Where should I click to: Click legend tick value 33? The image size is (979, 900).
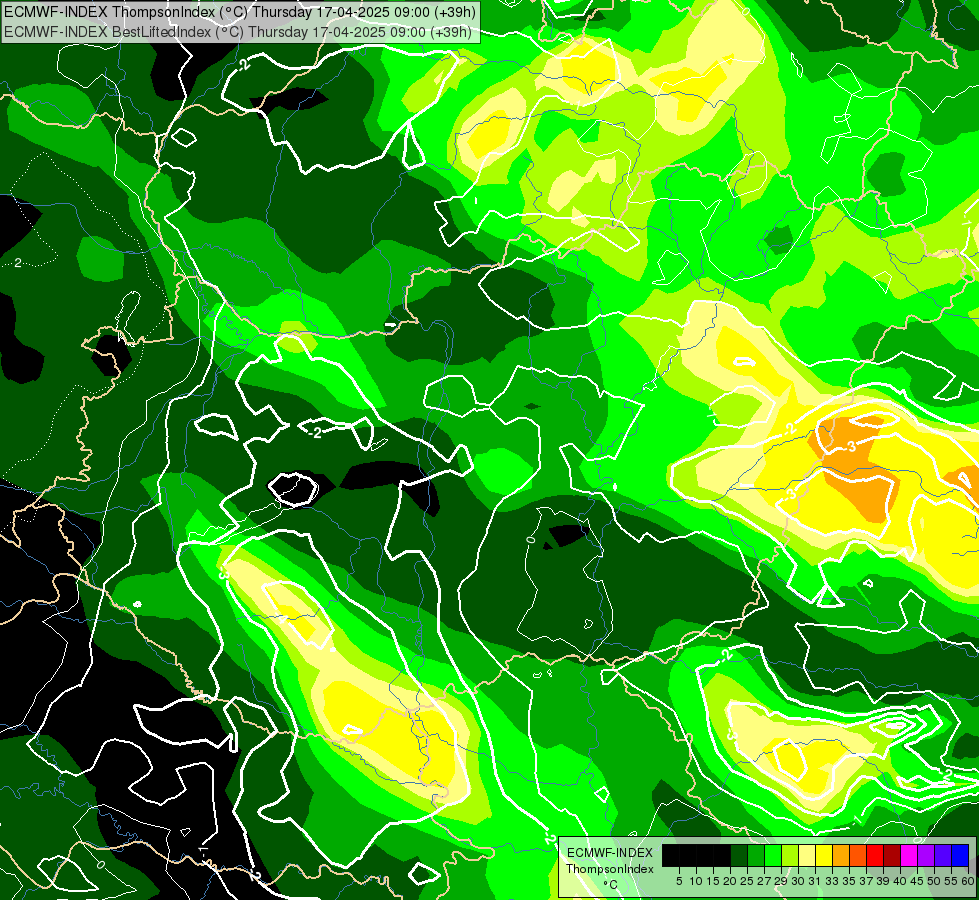[x=832, y=881]
